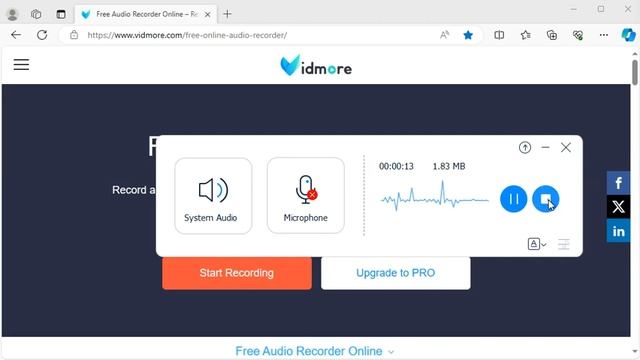Expand Free Audio Recorder Online section
Image resolution: width=640 pixels, height=360 pixels.
(314, 351)
